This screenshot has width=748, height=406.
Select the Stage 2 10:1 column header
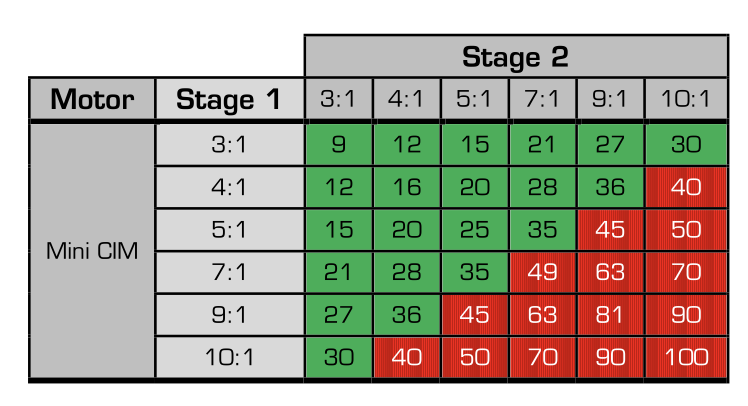[686, 99]
